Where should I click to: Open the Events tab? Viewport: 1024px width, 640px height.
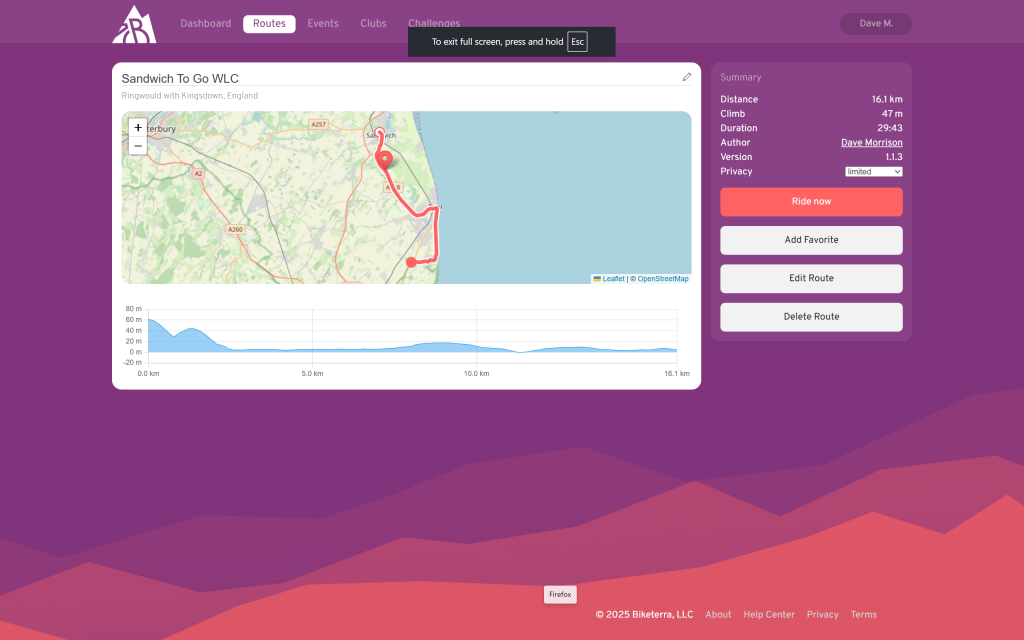pyautogui.click(x=322, y=24)
